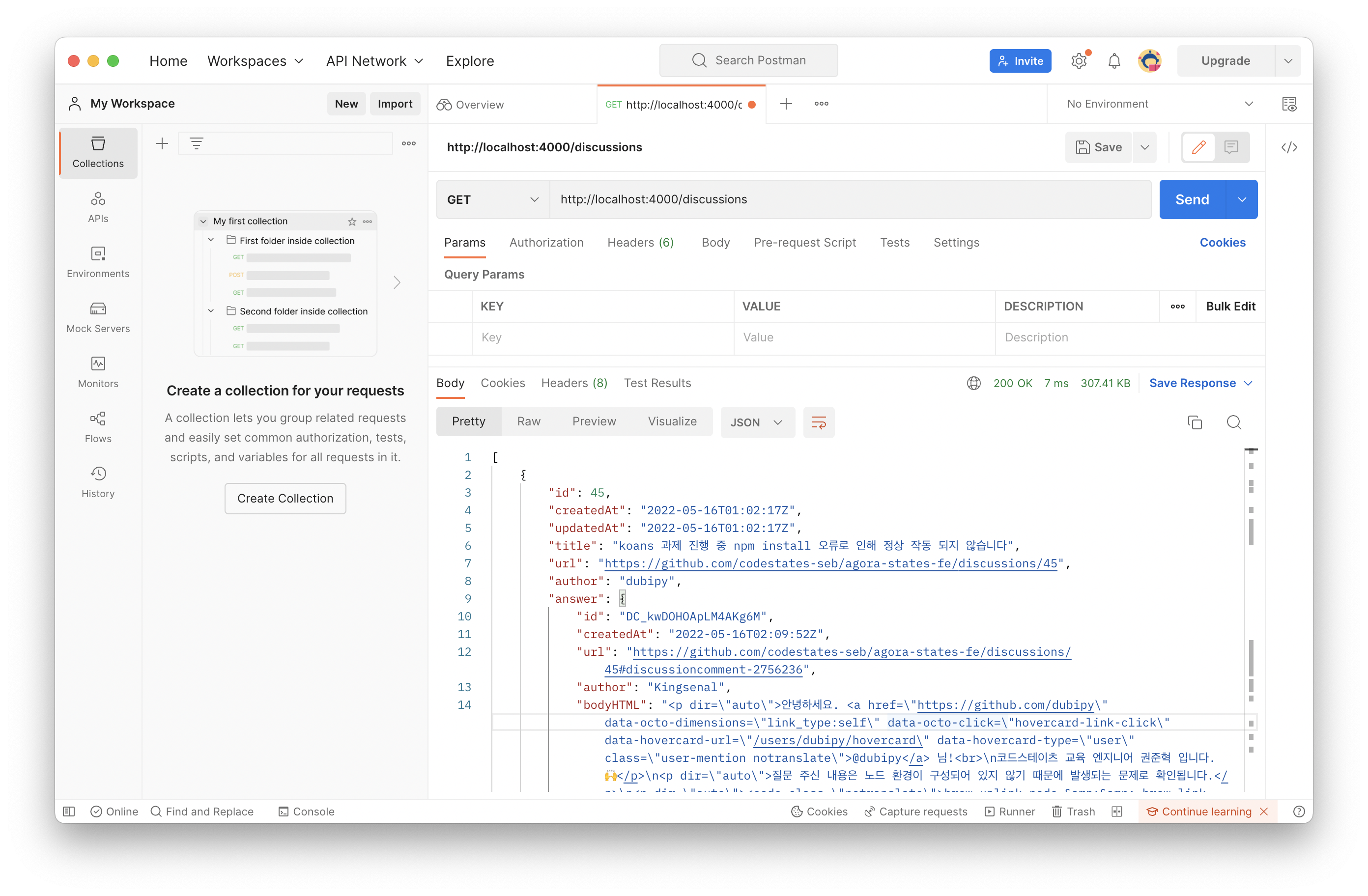Viewport: 1368px width, 896px height.
Task: Toggle the left sidebar visibility
Action: point(69,811)
